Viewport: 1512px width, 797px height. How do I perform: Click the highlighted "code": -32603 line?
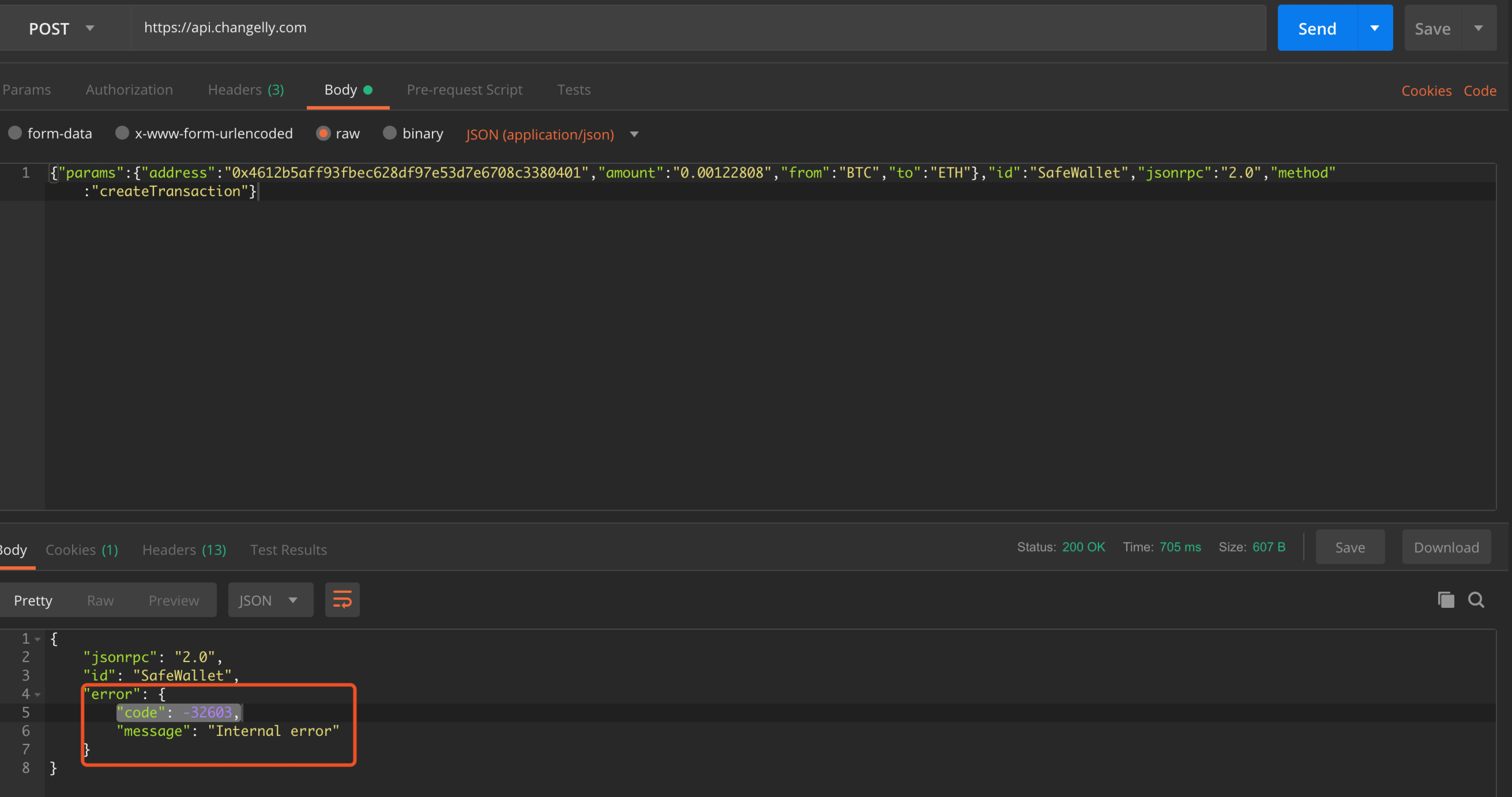tap(179, 713)
